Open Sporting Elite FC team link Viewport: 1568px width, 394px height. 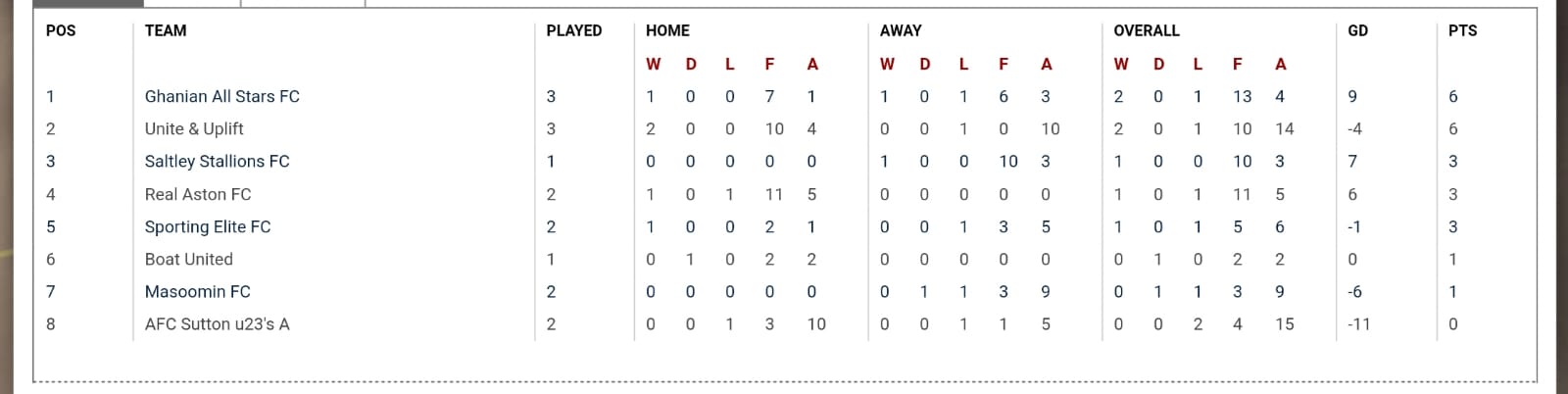[208, 226]
